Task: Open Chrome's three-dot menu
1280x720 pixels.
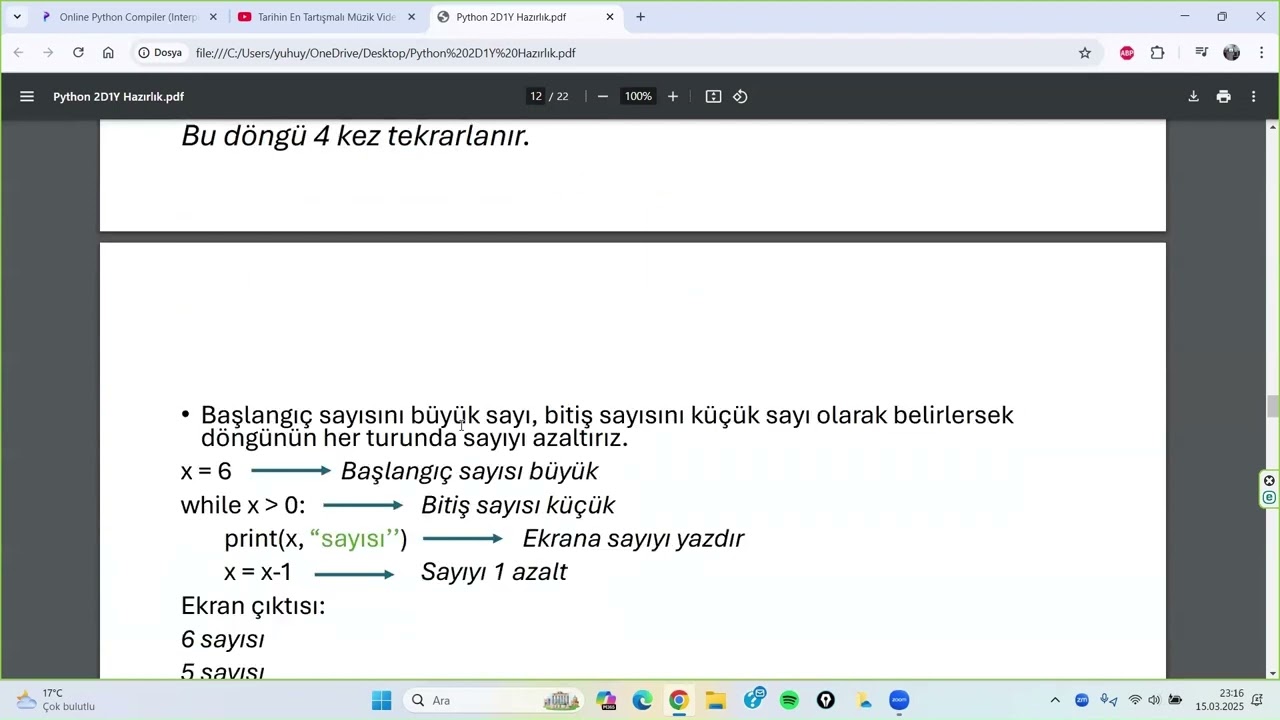Action: point(1261,53)
